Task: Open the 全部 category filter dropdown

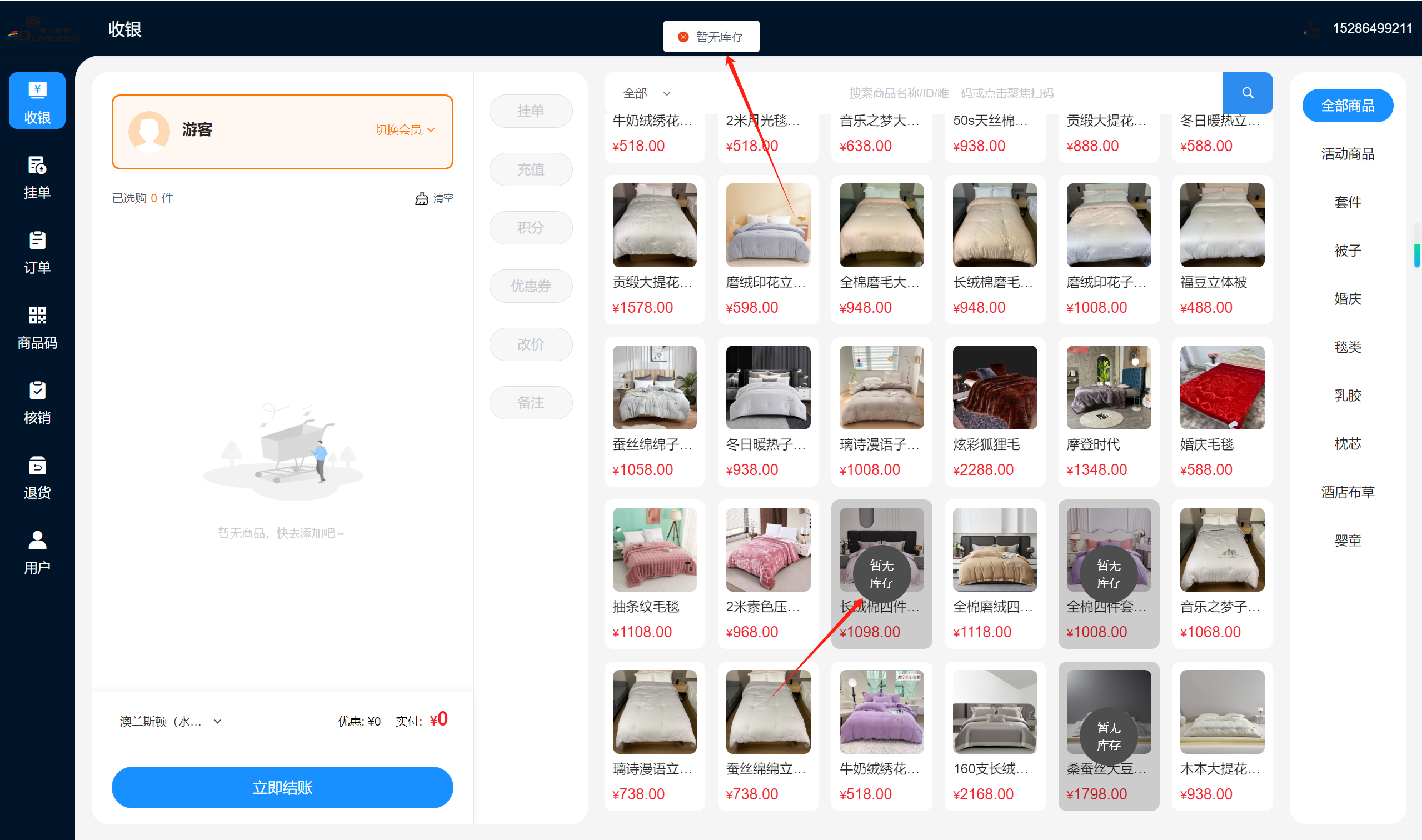Action: click(647, 93)
